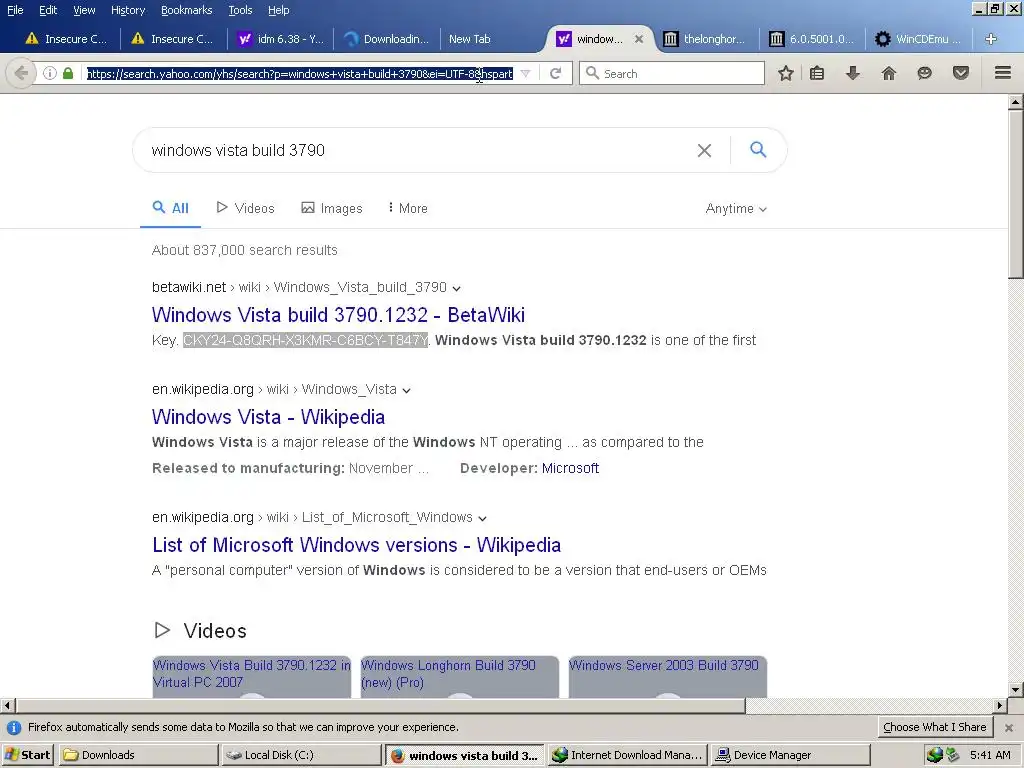Click the Yahoo search query field
Viewport: 1024px width, 768px height.
(418, 151)
